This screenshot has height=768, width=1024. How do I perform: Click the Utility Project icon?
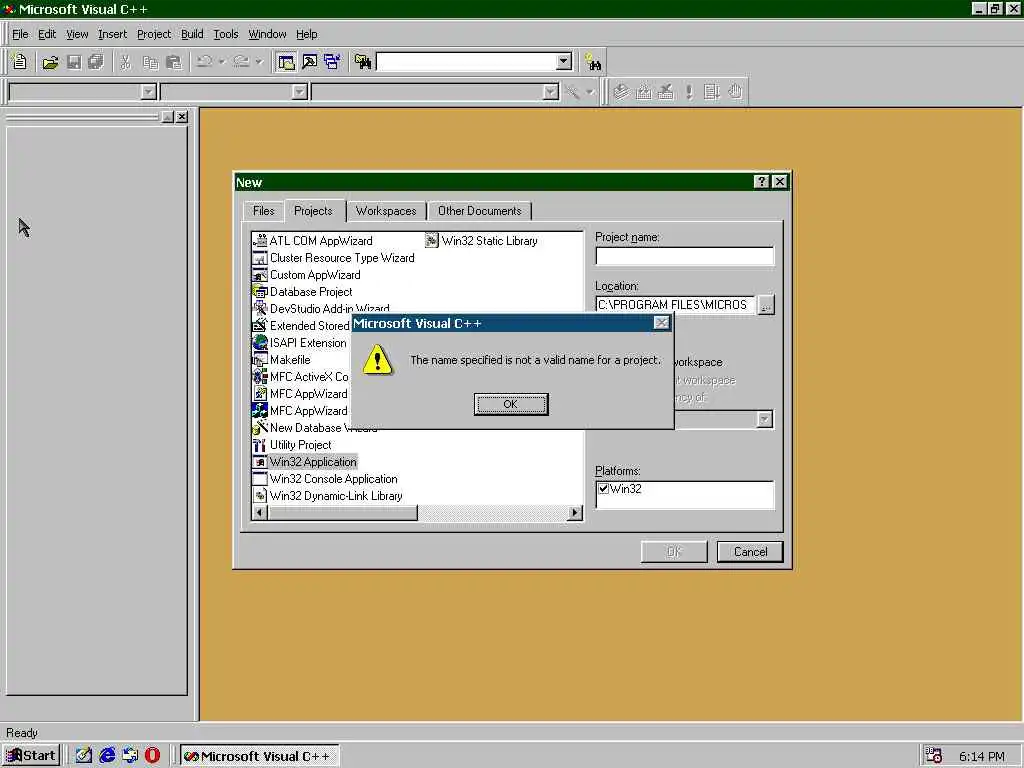coord(259,445)
